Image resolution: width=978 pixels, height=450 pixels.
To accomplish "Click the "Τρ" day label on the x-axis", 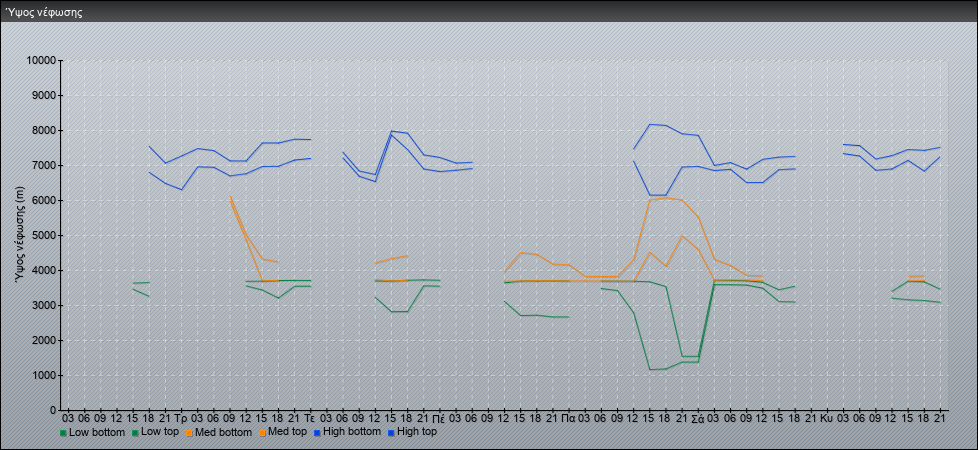I will [x=181, y=418].
